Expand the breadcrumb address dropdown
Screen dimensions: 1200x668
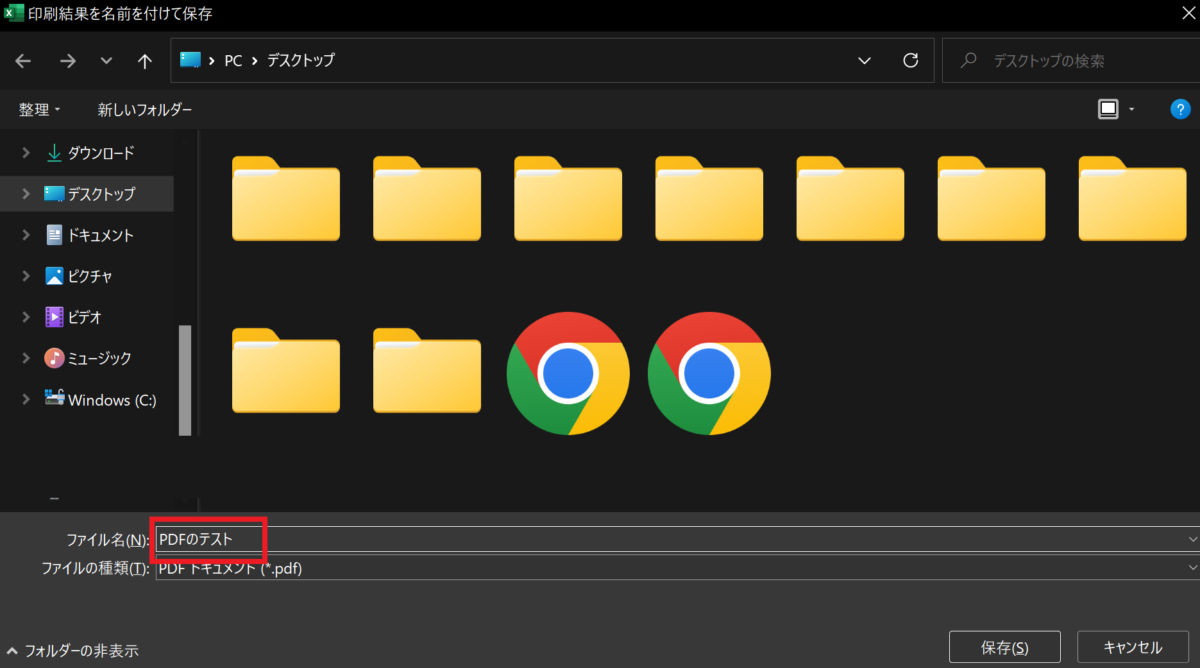click(x=864, y=60)
